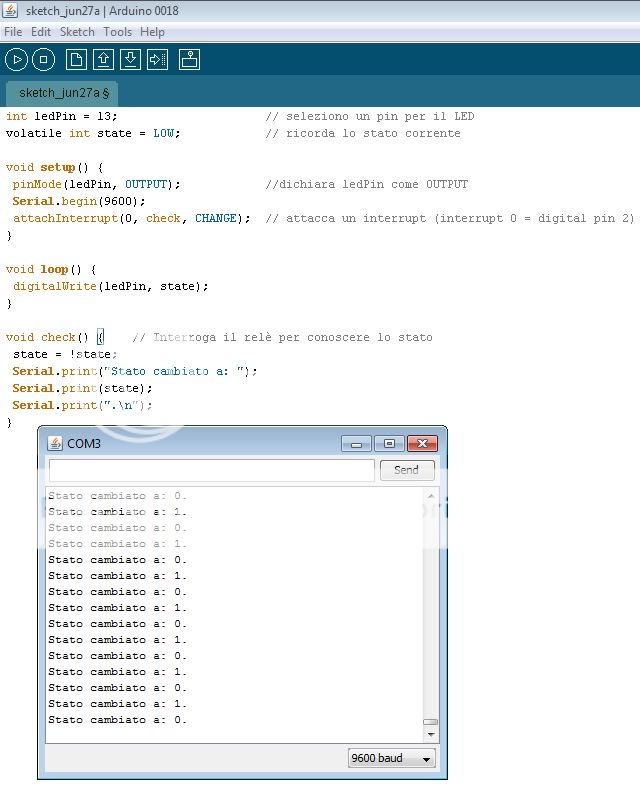
Task: Click the 'Serial.begin(9600);' line
Action: [79, 201]
